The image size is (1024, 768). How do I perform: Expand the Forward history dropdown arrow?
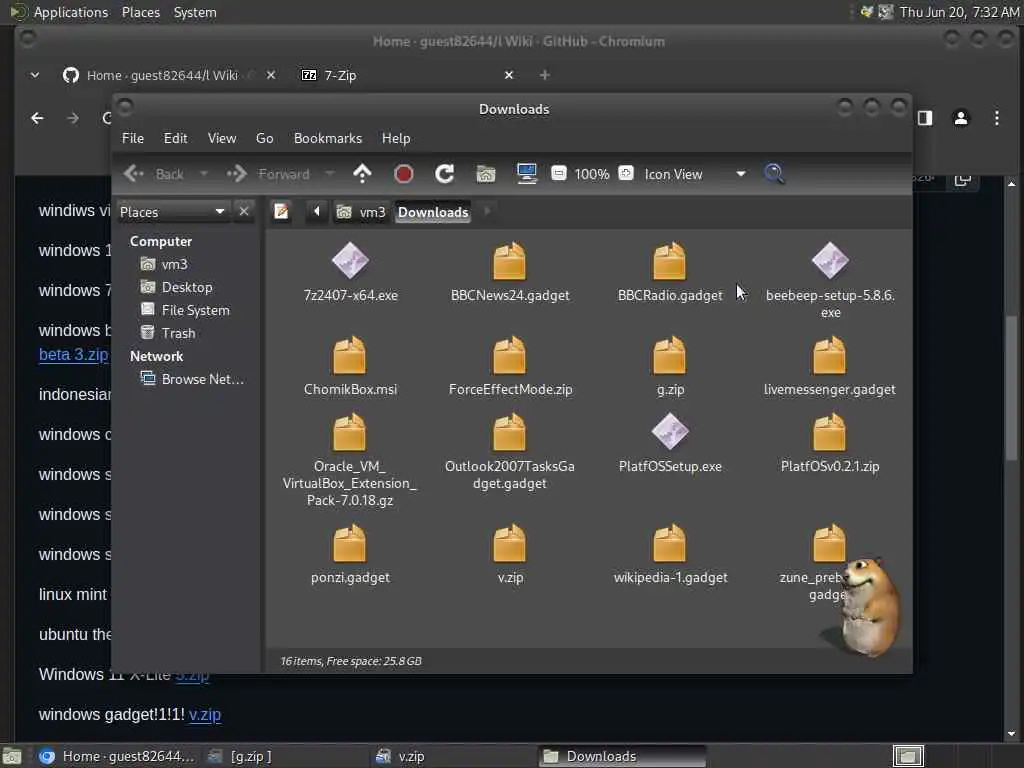pos(330,174)
